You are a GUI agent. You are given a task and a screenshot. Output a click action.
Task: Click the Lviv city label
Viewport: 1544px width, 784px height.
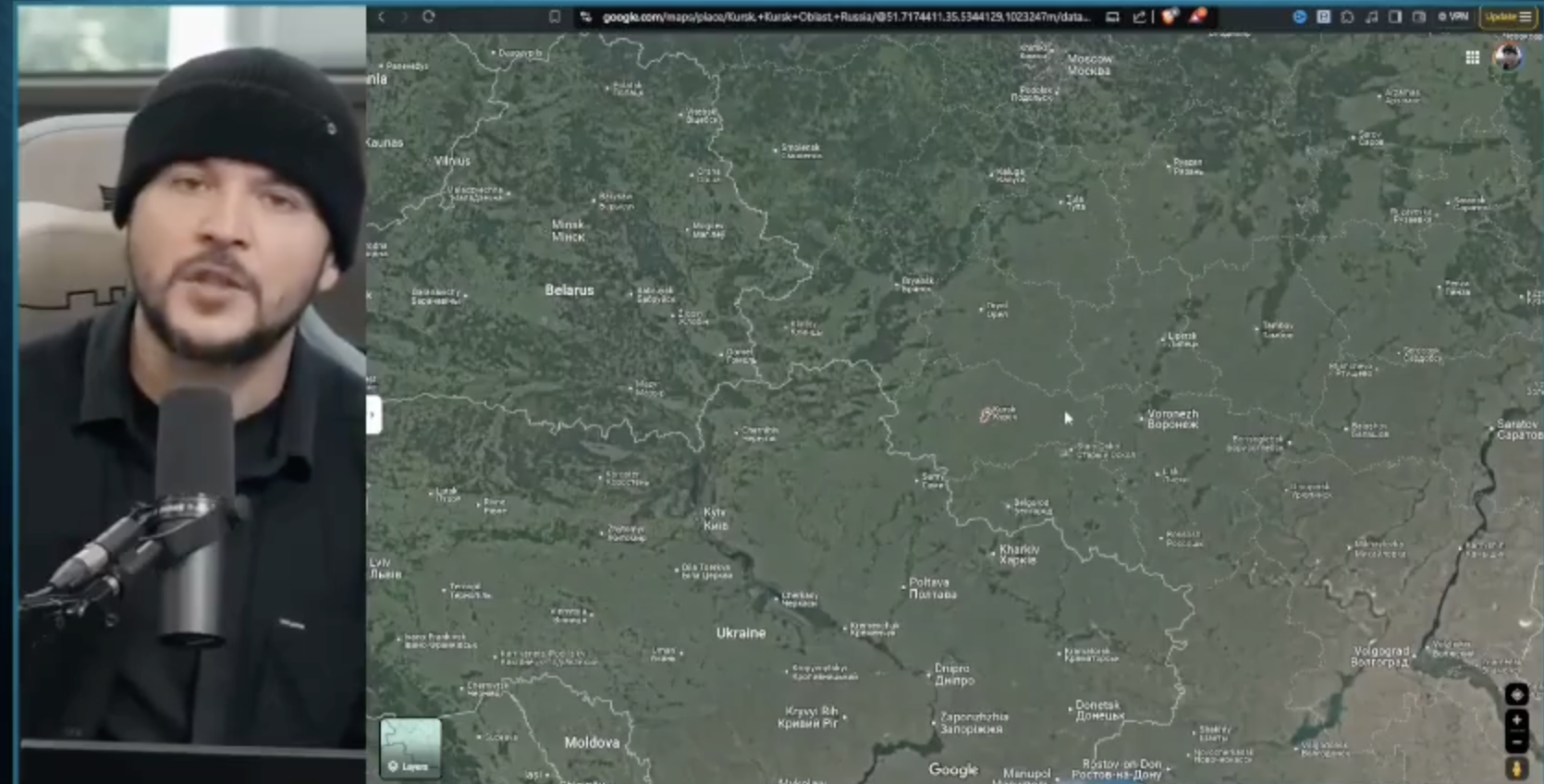click(x=386, y=568)
